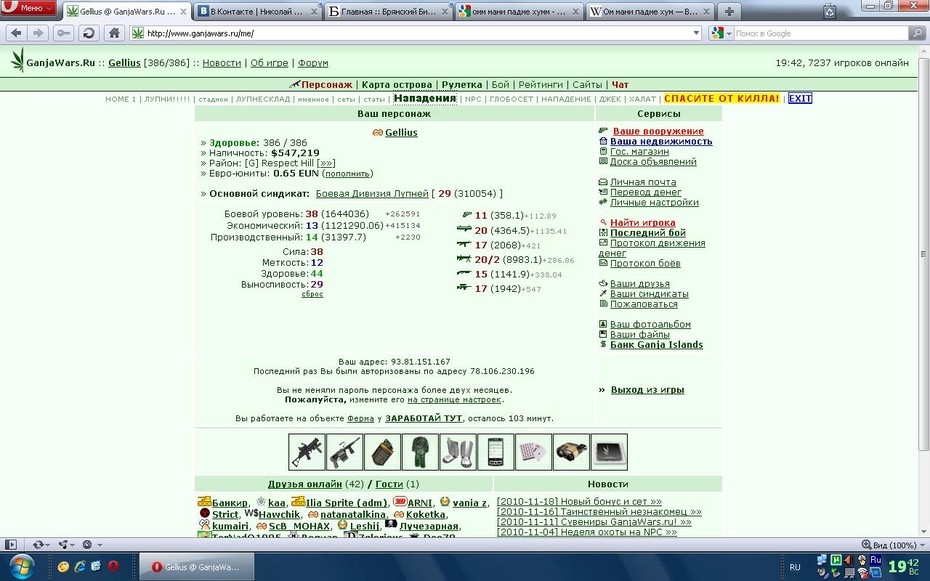Screen dimensions: 930x581
Task: Open Ваша недвижимость link
Action: pos(661,141)
